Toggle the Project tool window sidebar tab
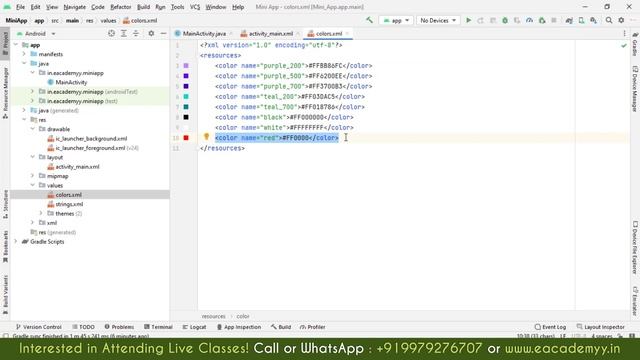Viewport: 640px width, 360px height. click(5, 44)
